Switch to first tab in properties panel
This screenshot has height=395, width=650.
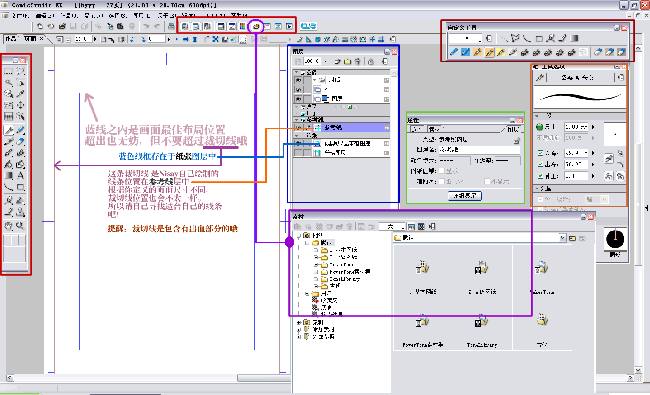(x=417, y=129)
